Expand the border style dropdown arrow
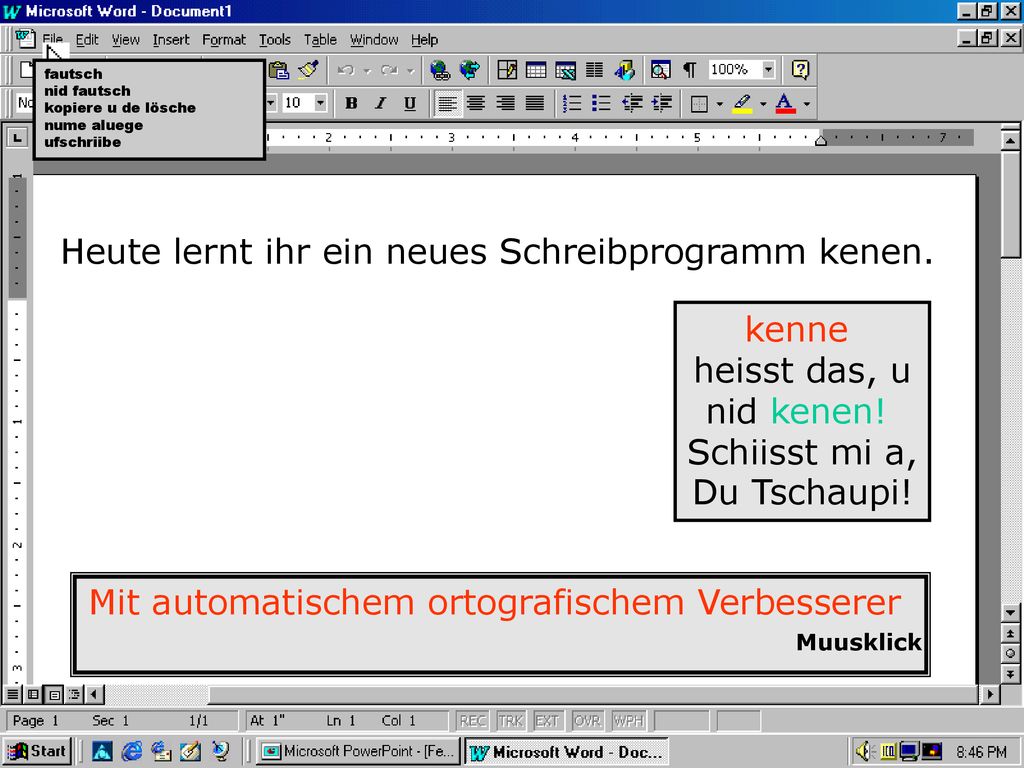This screenshot has width=1024, height=768. pos(719,104)
